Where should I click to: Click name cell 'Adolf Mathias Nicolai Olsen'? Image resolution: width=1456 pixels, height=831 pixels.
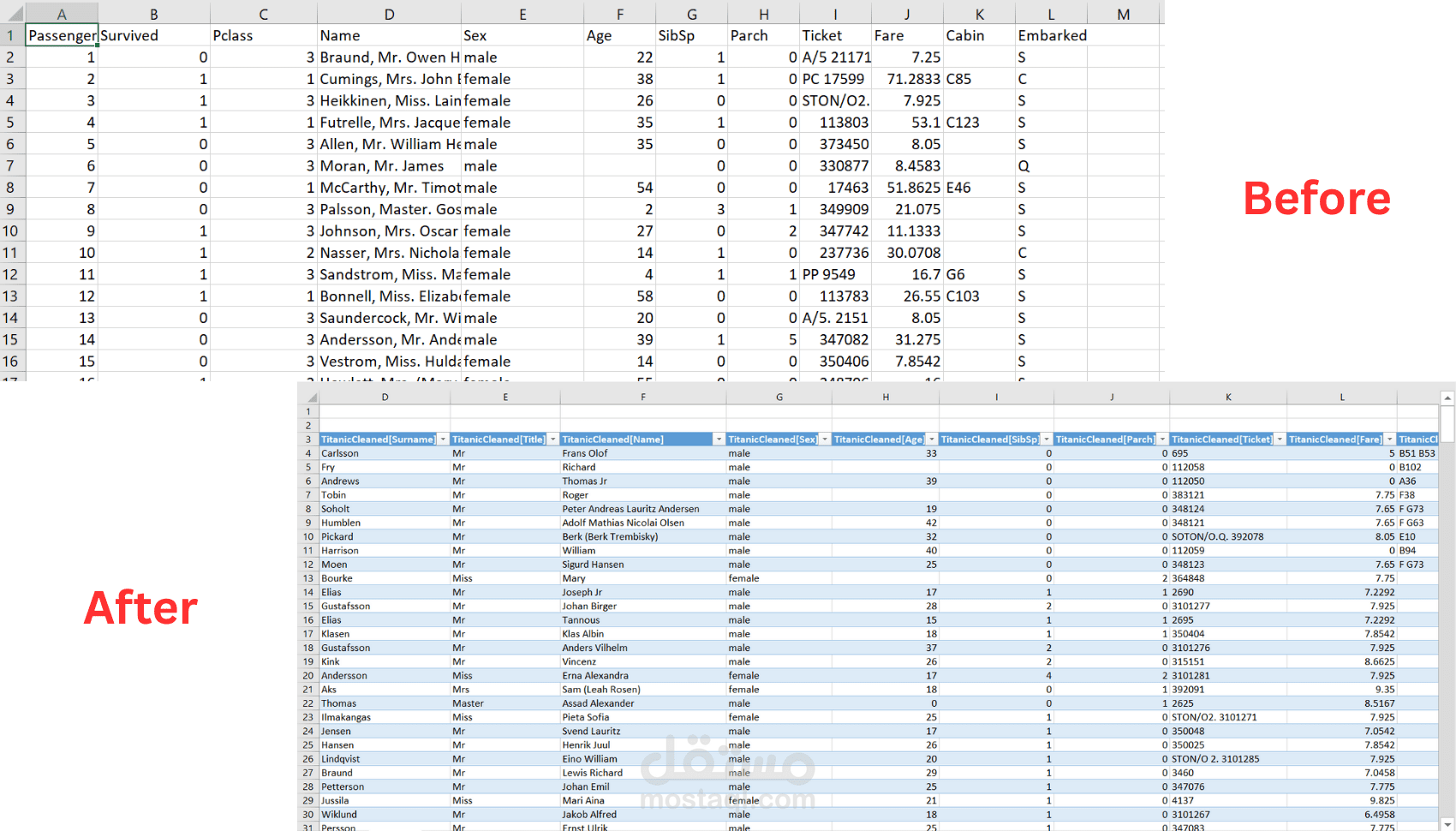point(643,523)
